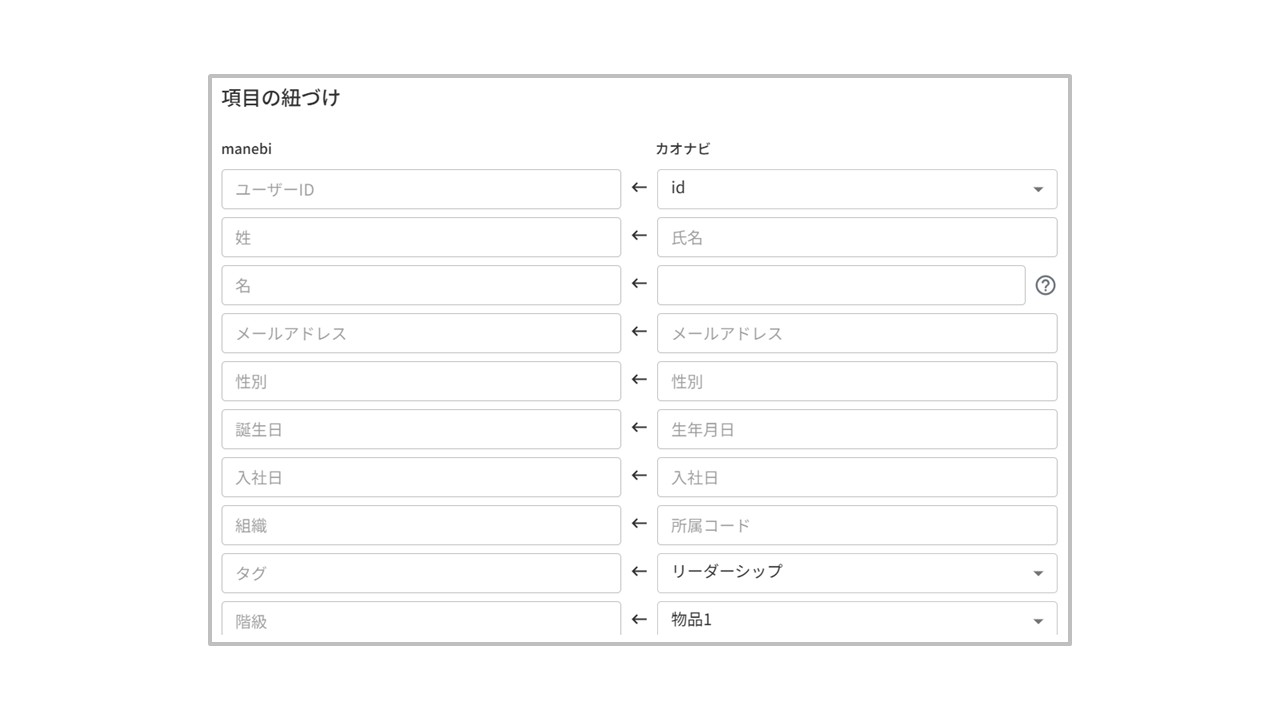Click the 誕生日 input field
1280x720 pixels.
coord(421,429)
